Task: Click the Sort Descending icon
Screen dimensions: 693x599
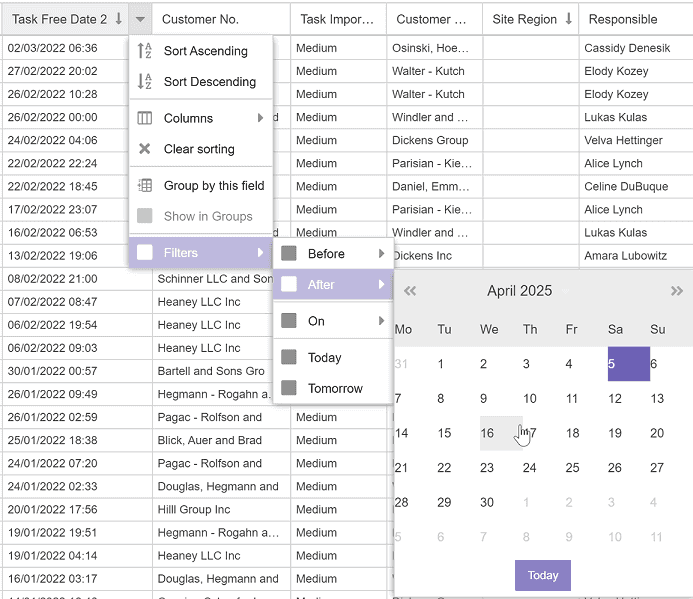Action: (x=145, y=81)
